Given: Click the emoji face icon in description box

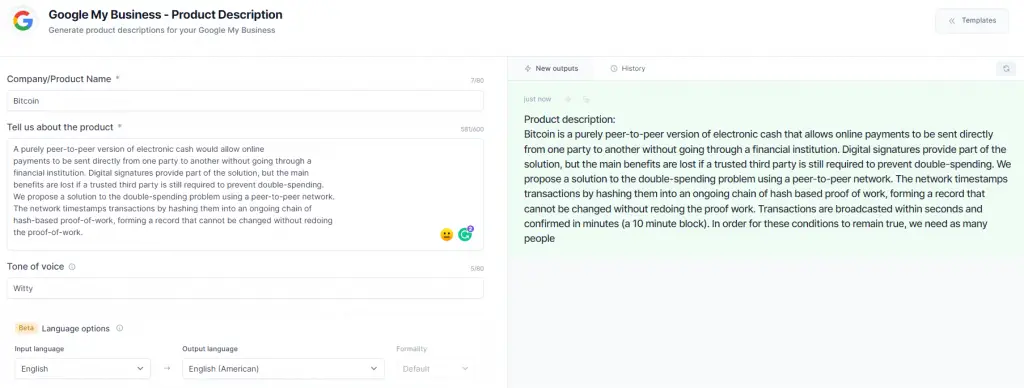Looking at the screenshot, I should tap(447, 234).
